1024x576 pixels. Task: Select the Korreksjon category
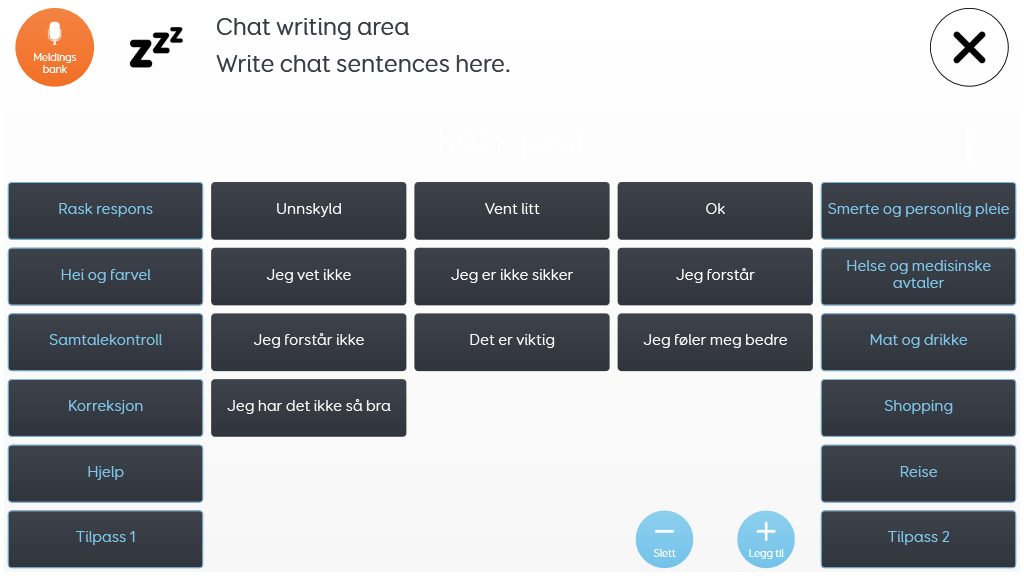click(106, 408)
